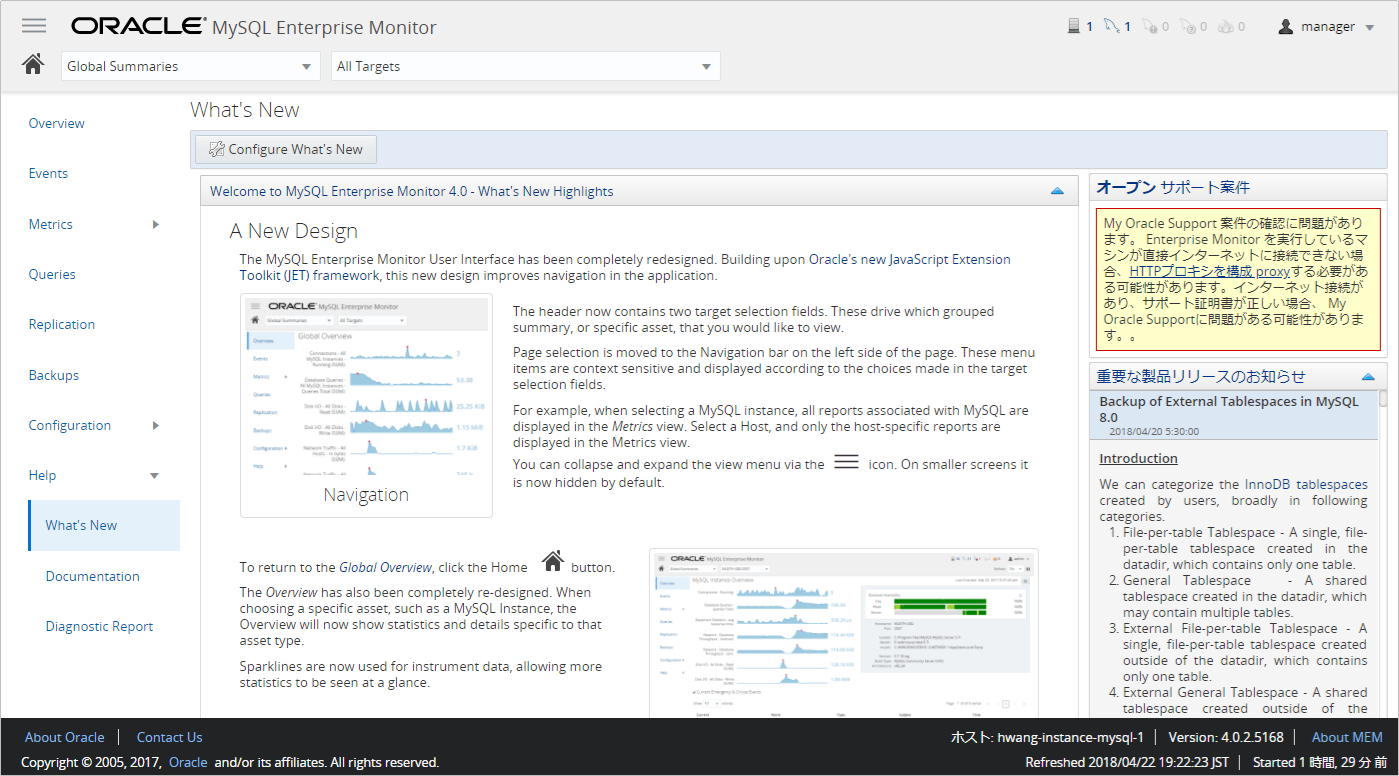Expand the Configuration submenu

point(155,425)
